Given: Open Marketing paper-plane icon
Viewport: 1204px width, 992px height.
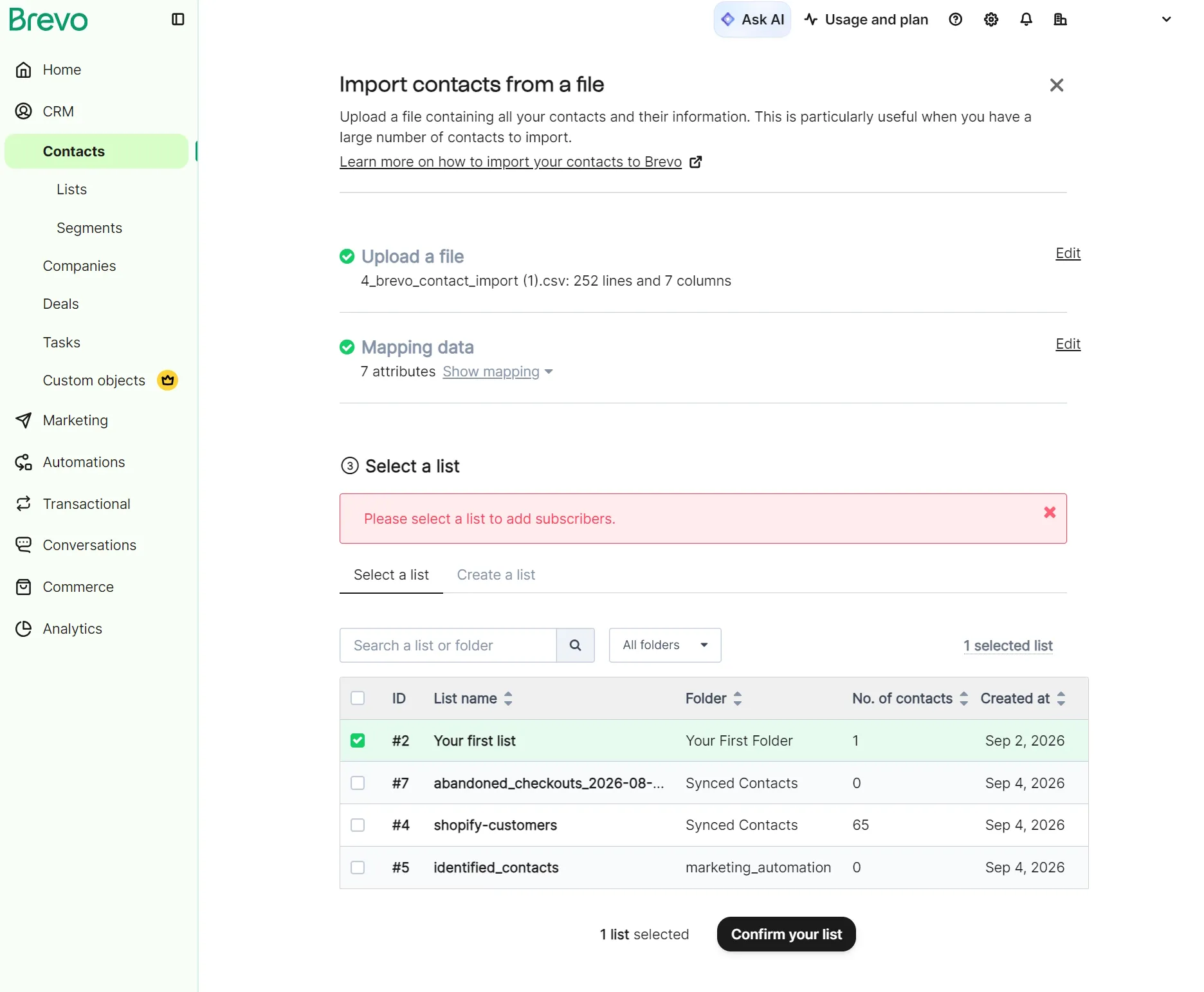Looking at the screenshot, I should click(x=23, y=420).
